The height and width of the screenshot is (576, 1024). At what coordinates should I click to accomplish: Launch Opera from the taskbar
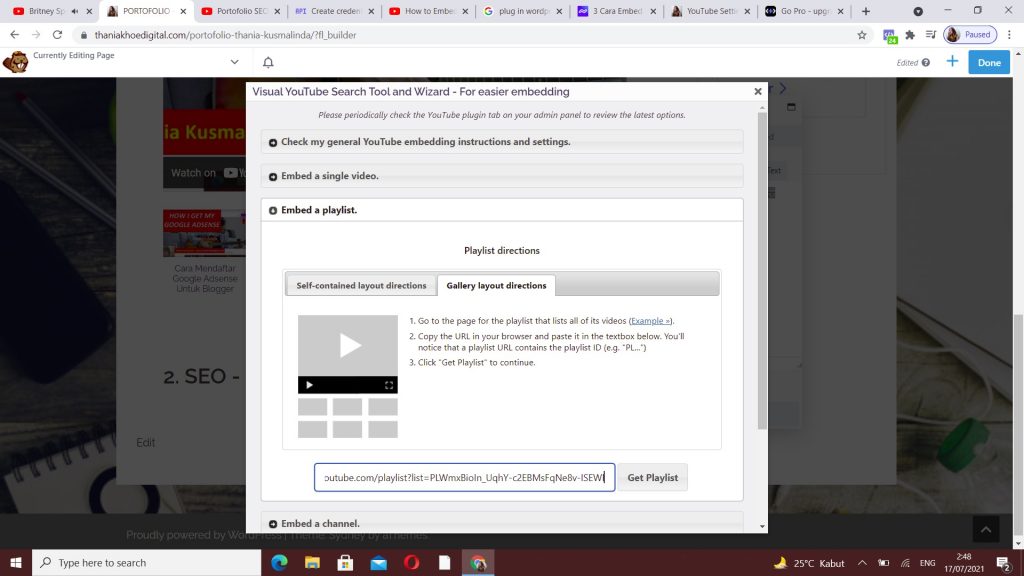pos(411,562)
